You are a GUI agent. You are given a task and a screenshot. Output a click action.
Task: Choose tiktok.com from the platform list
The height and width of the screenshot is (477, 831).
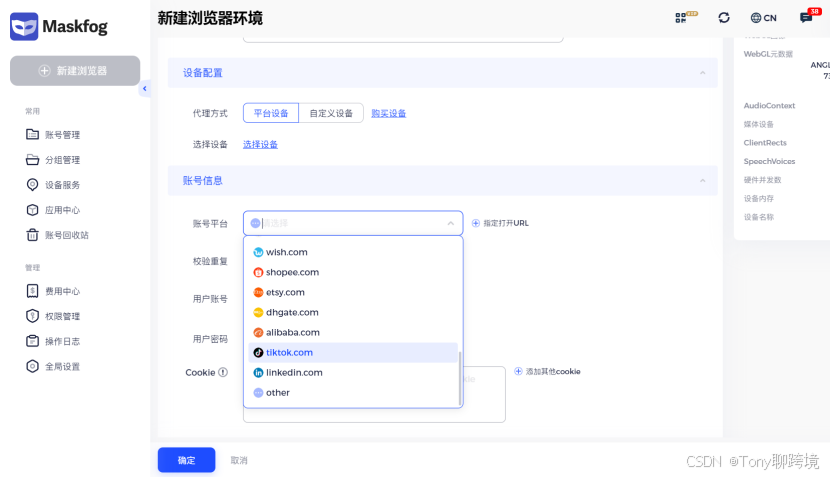click(x=353, y=352)
